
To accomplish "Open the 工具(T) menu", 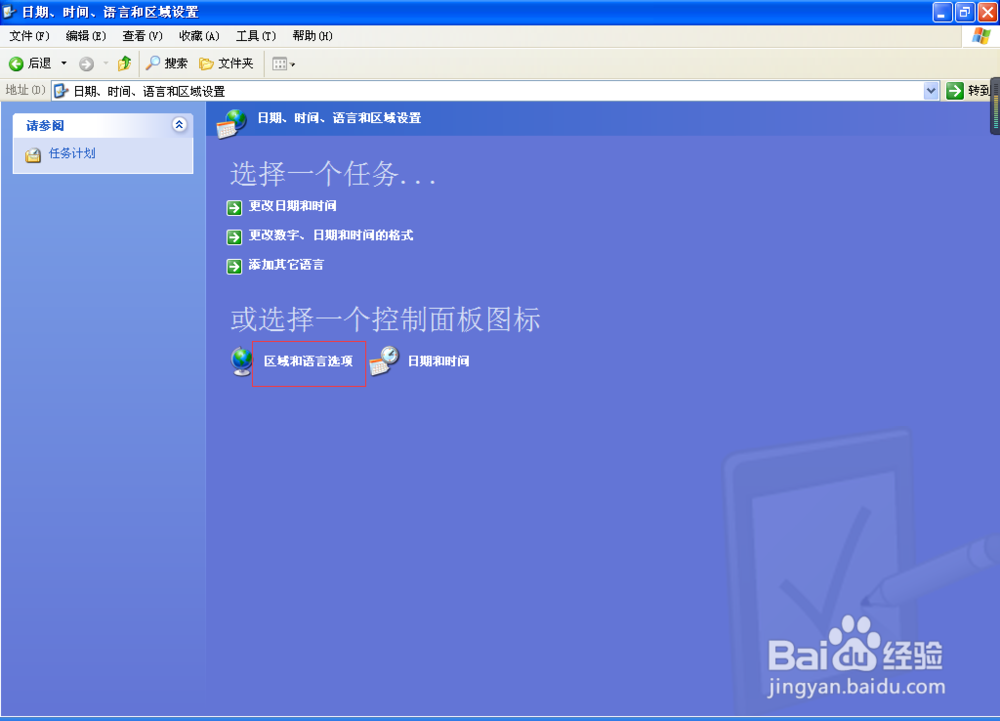I will 256,36.
